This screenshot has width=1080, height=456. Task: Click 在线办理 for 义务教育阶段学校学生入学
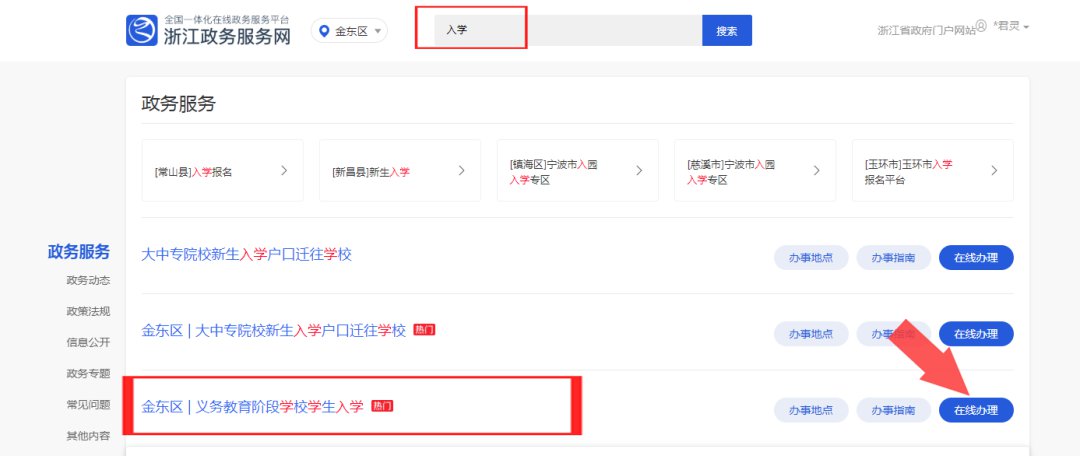[x=975, y=410]
